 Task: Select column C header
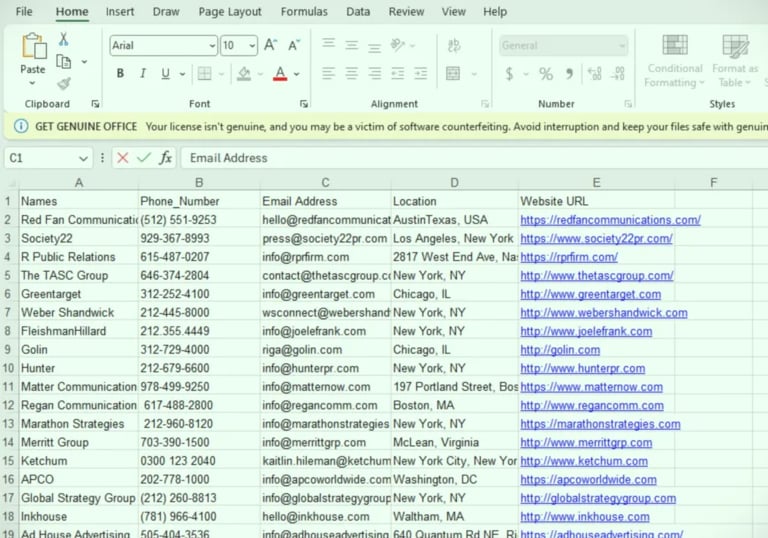click(325, 183)
